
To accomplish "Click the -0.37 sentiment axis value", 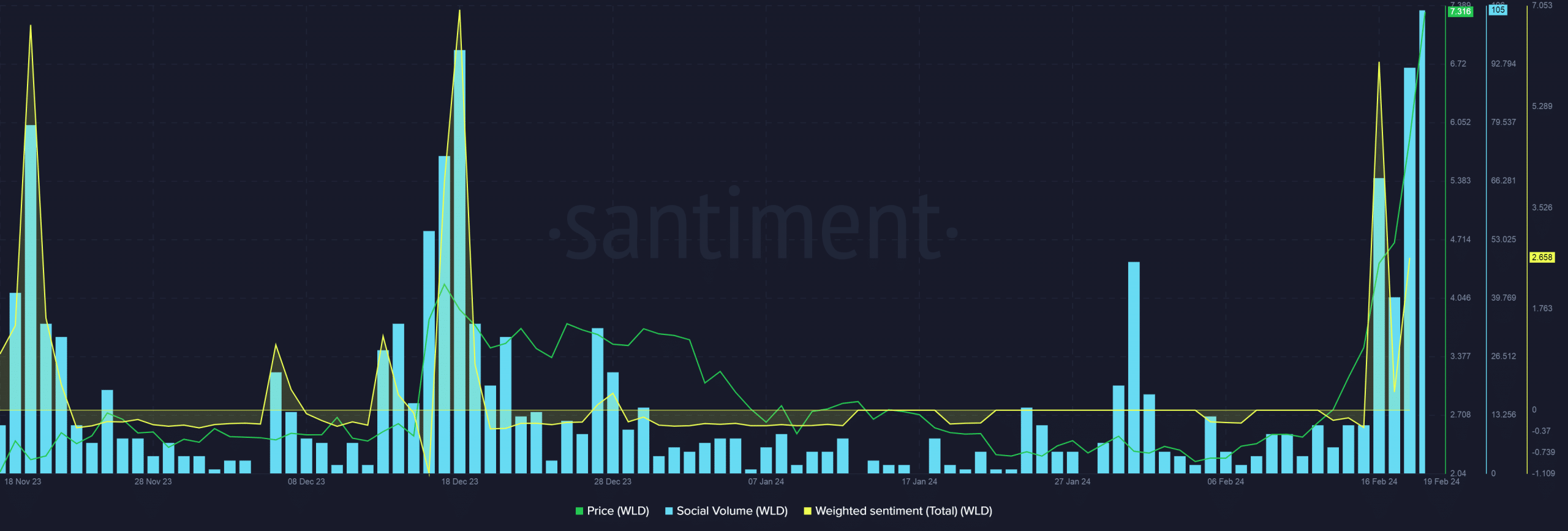I will [1541, 431].
